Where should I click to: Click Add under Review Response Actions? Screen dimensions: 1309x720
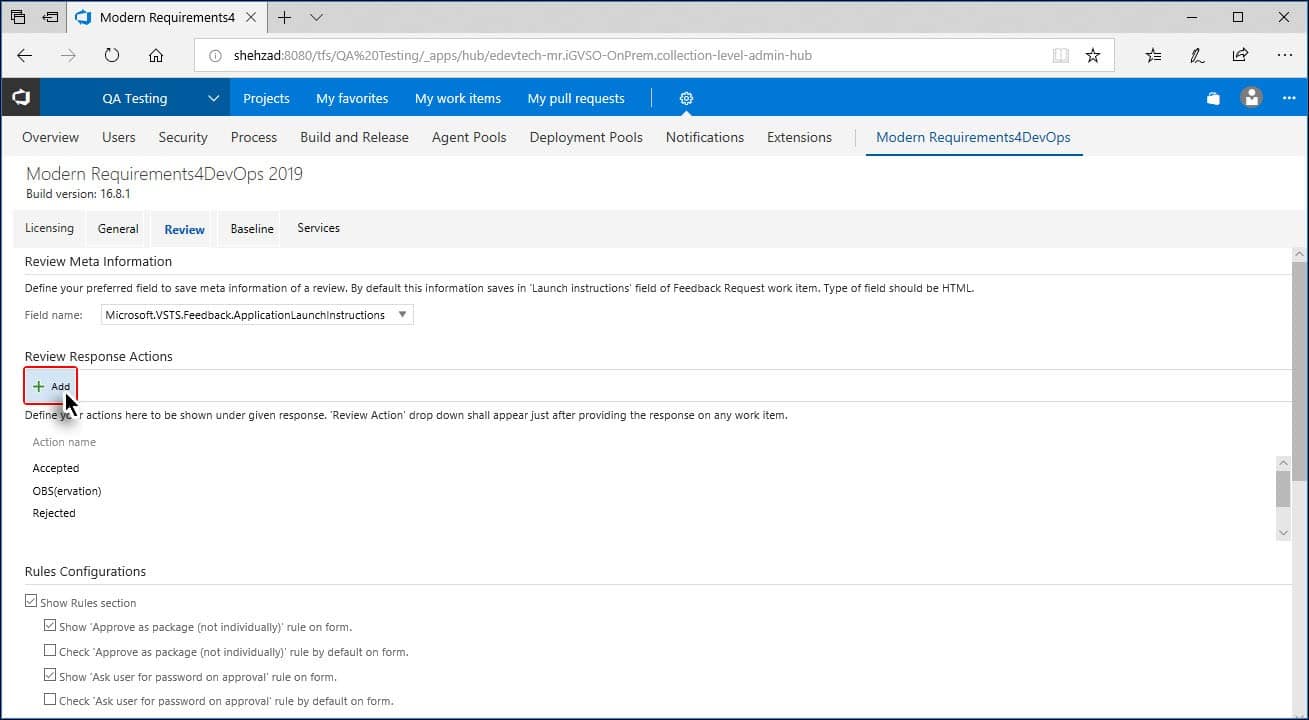[51, 386]
